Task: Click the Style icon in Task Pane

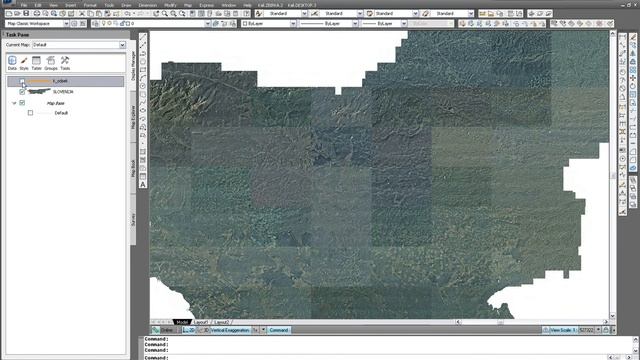Action: [24, 63]
